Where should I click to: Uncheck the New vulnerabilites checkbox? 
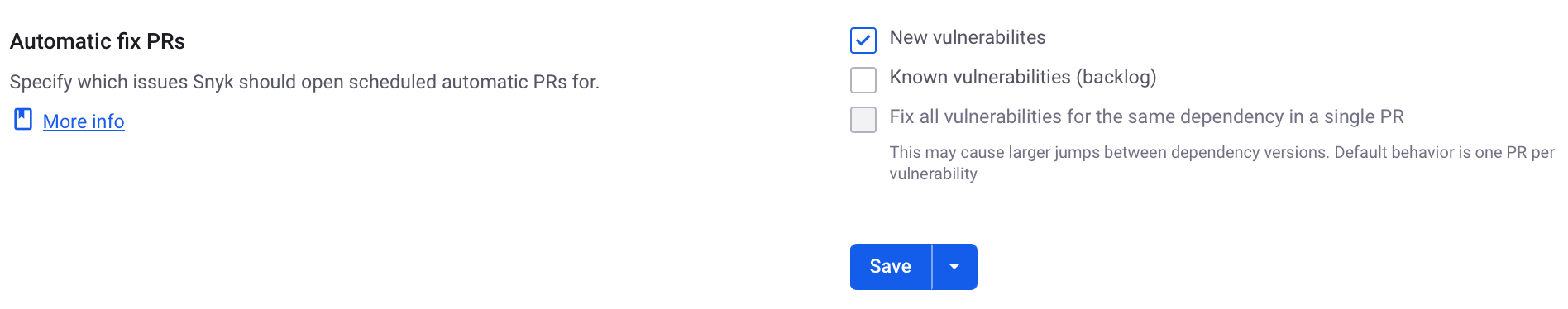tap(863, 40)
